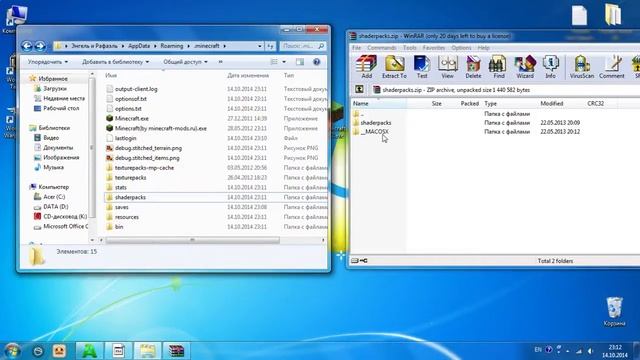Expand view options arrow in Explorer
The width and height of the screenshot is (640, 360).
[x=284, y=62]
